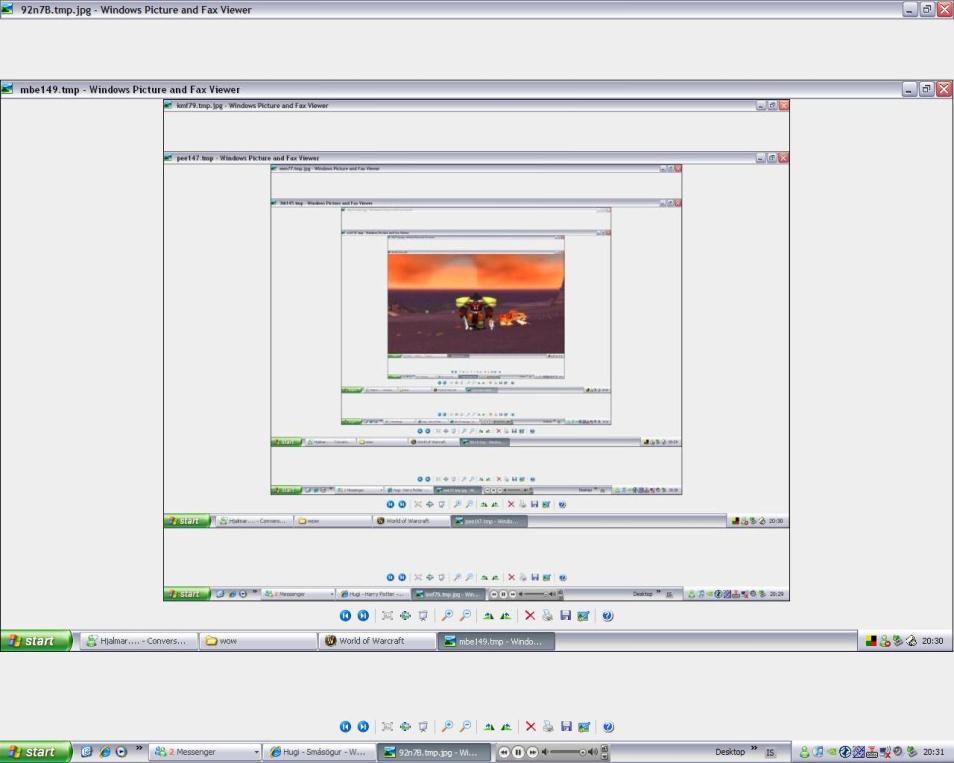Click the NVIDIA tray icon
This screenshot has width=954, height=763.
(x=831, y=753)
